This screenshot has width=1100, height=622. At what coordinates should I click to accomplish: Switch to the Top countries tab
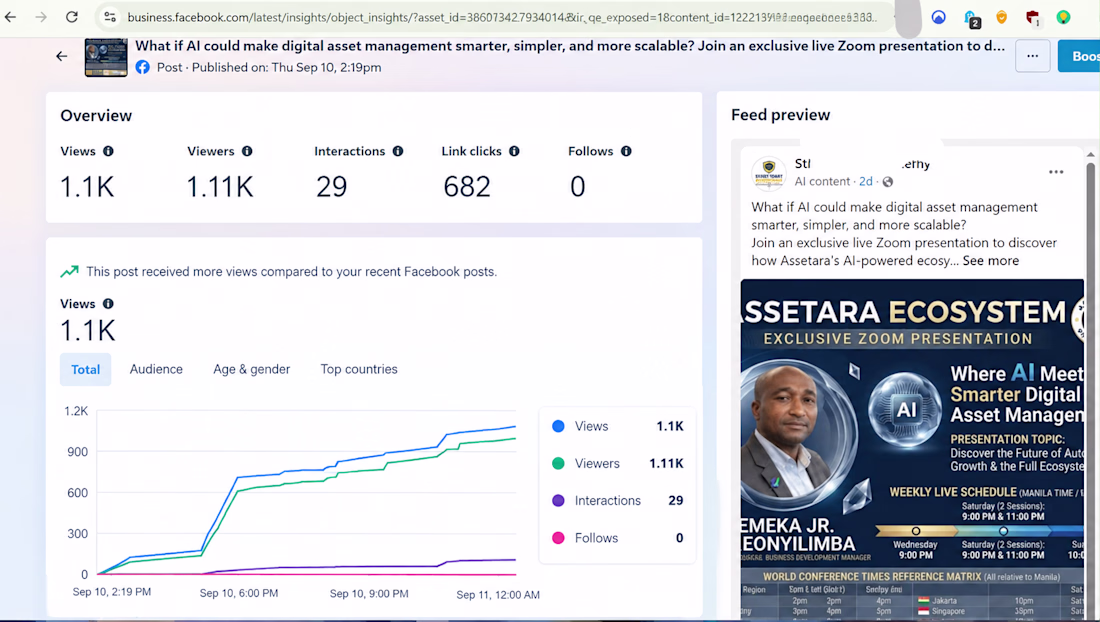click(359, 369)
